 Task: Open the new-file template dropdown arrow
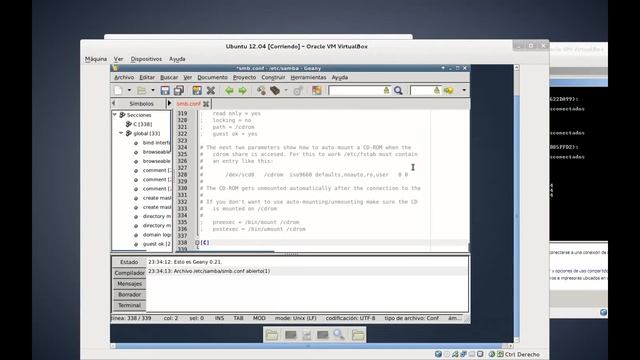click(x=129, y=90)
